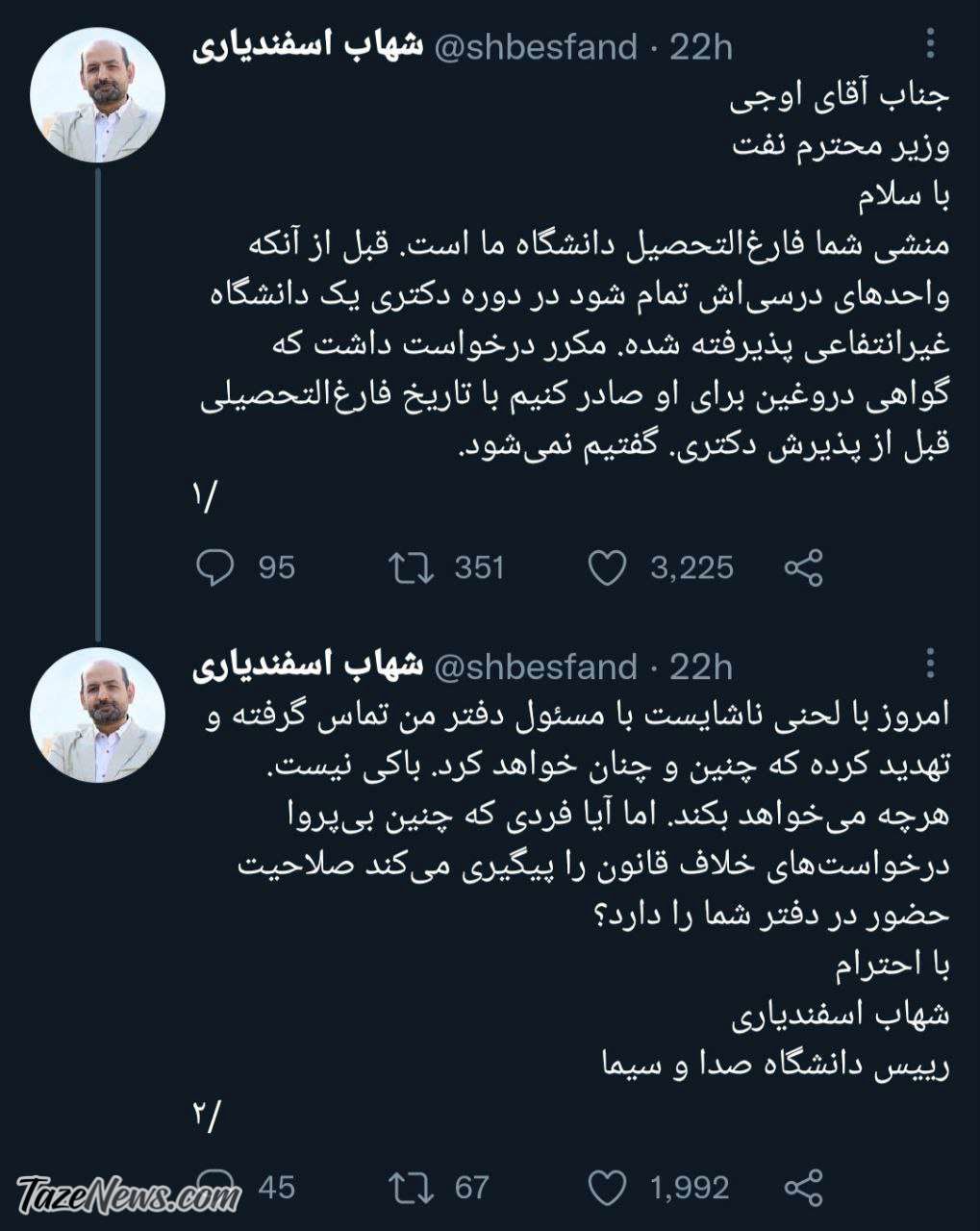Tap the avatar beside the second tweet
The image size is (980, 1231).
tap(97, 714)
